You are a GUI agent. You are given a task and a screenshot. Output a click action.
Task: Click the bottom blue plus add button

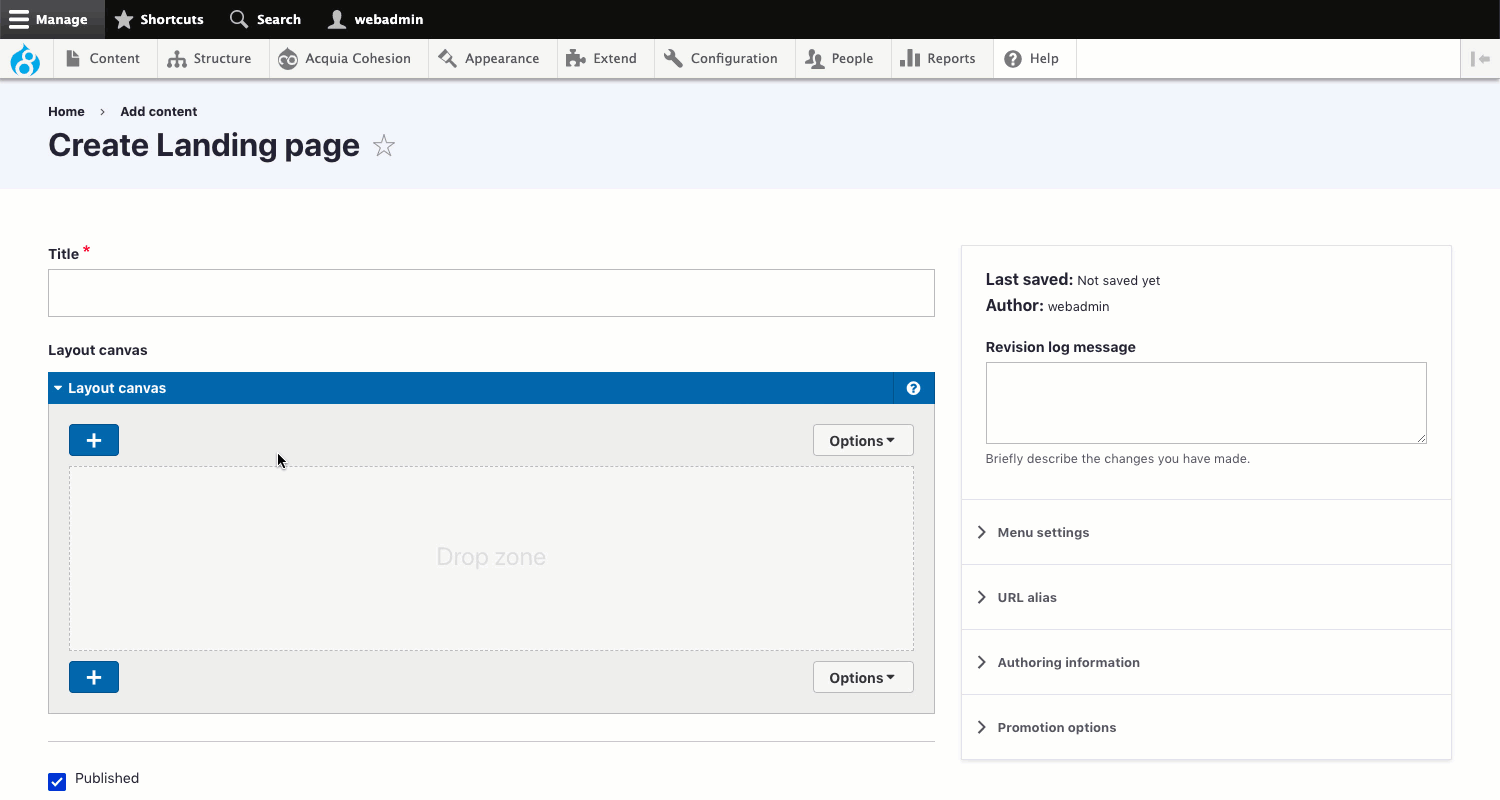point(94,677)
